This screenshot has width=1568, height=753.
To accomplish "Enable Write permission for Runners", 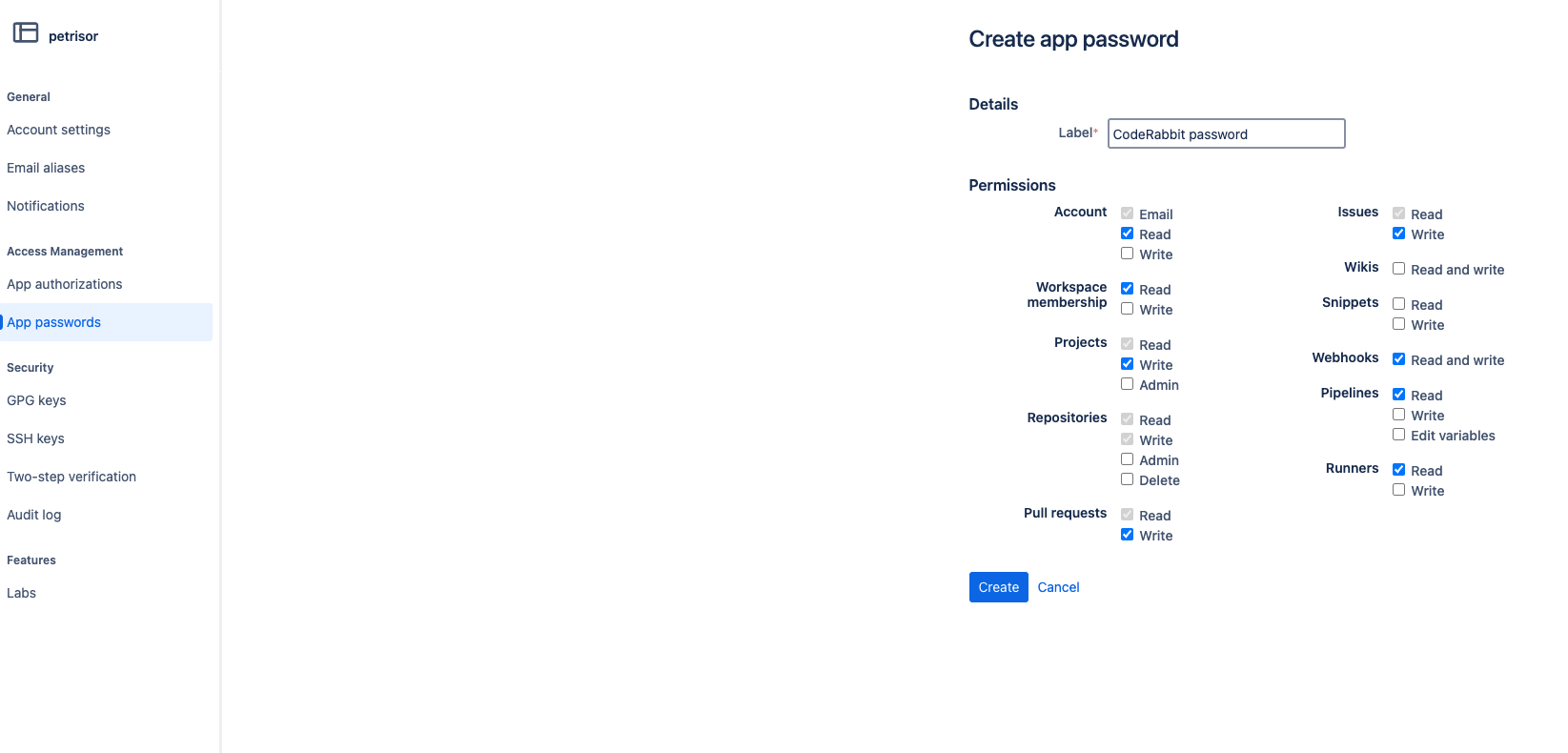I will 1399,489.
